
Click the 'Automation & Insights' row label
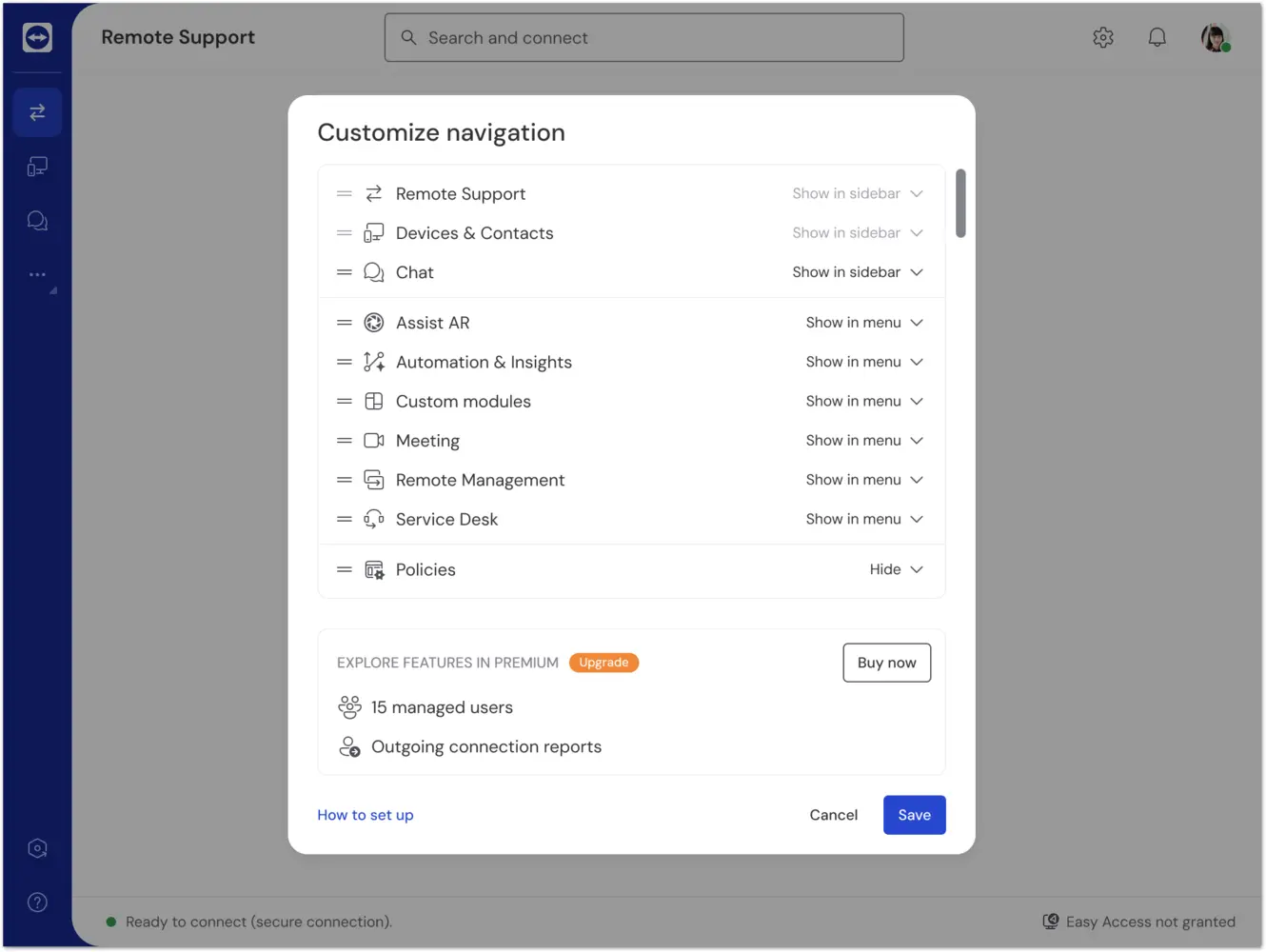[x=484, y=362]
